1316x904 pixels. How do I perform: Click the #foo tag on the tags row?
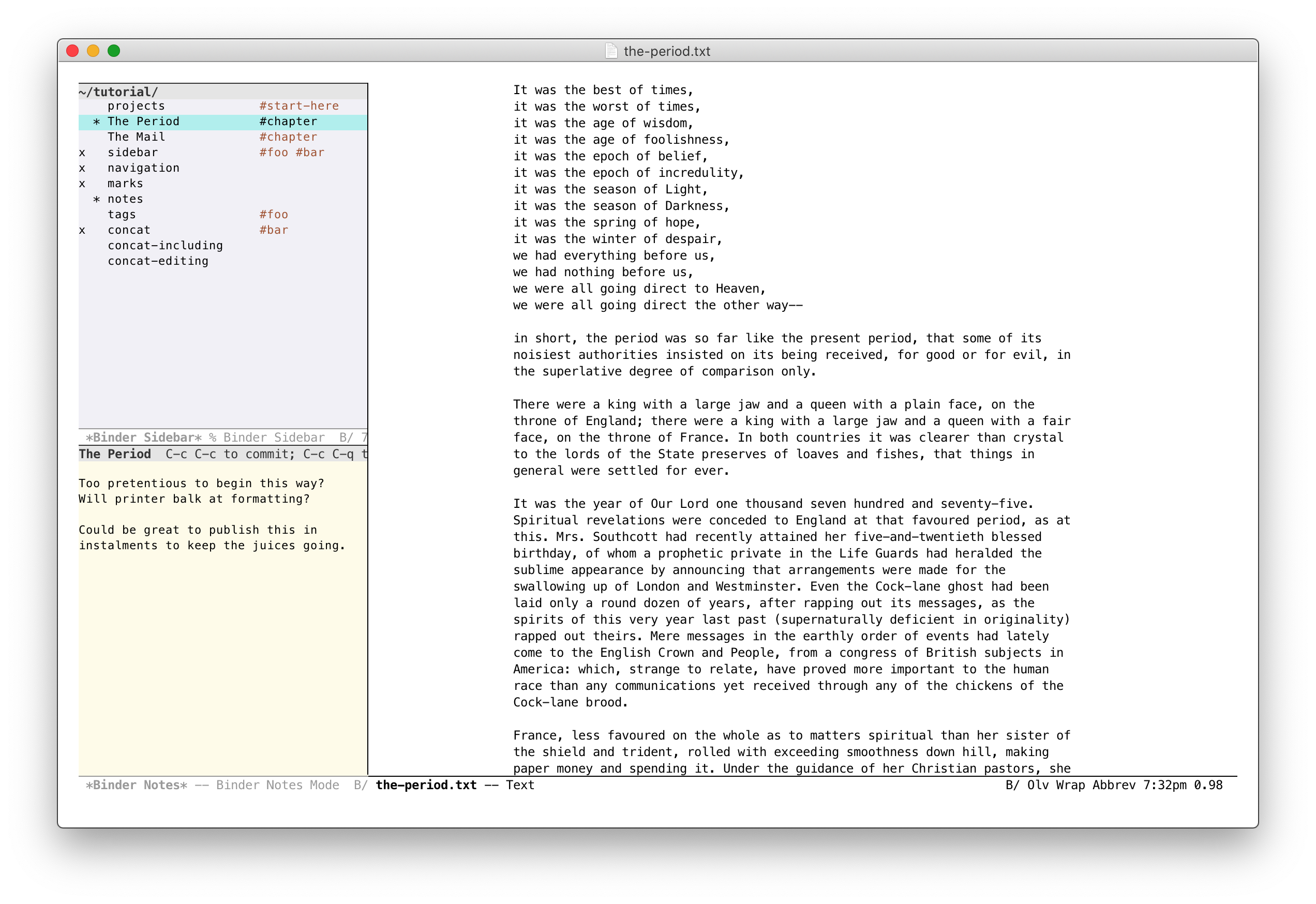click(274, 215)
